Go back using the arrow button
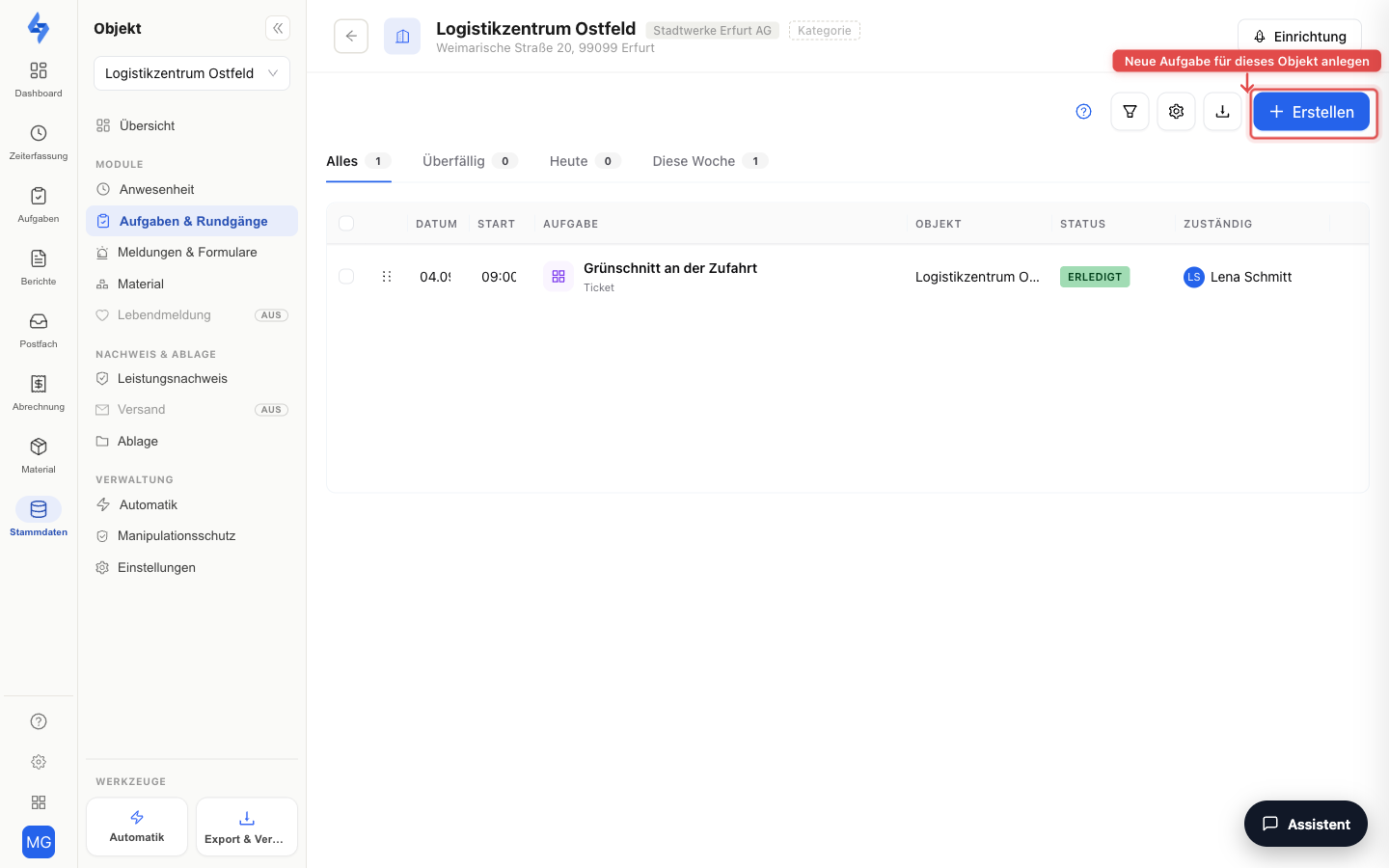Screen dimensions: 1389x868 click(x=351, y=36)
